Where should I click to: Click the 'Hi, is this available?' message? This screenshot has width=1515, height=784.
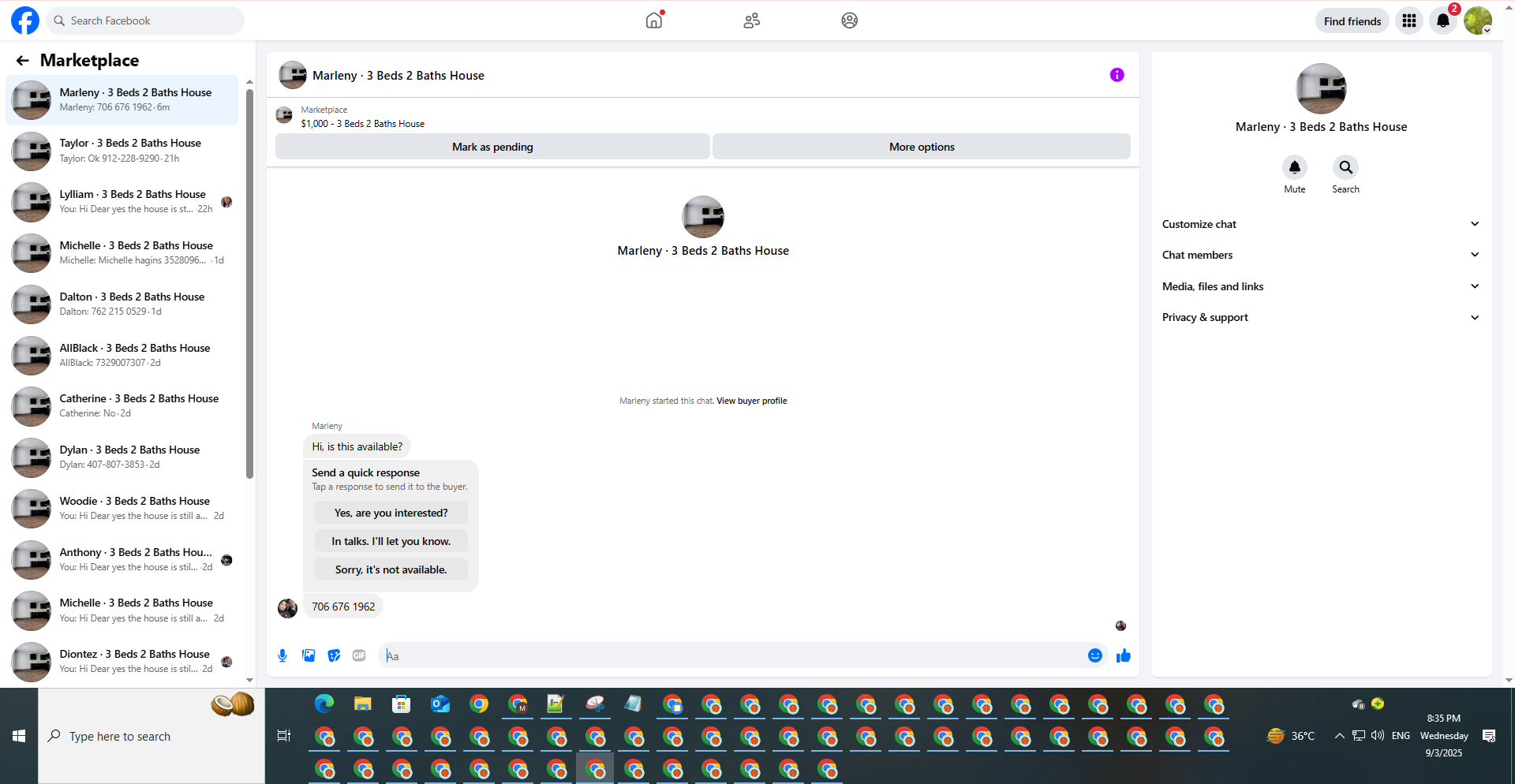[357, 446]
